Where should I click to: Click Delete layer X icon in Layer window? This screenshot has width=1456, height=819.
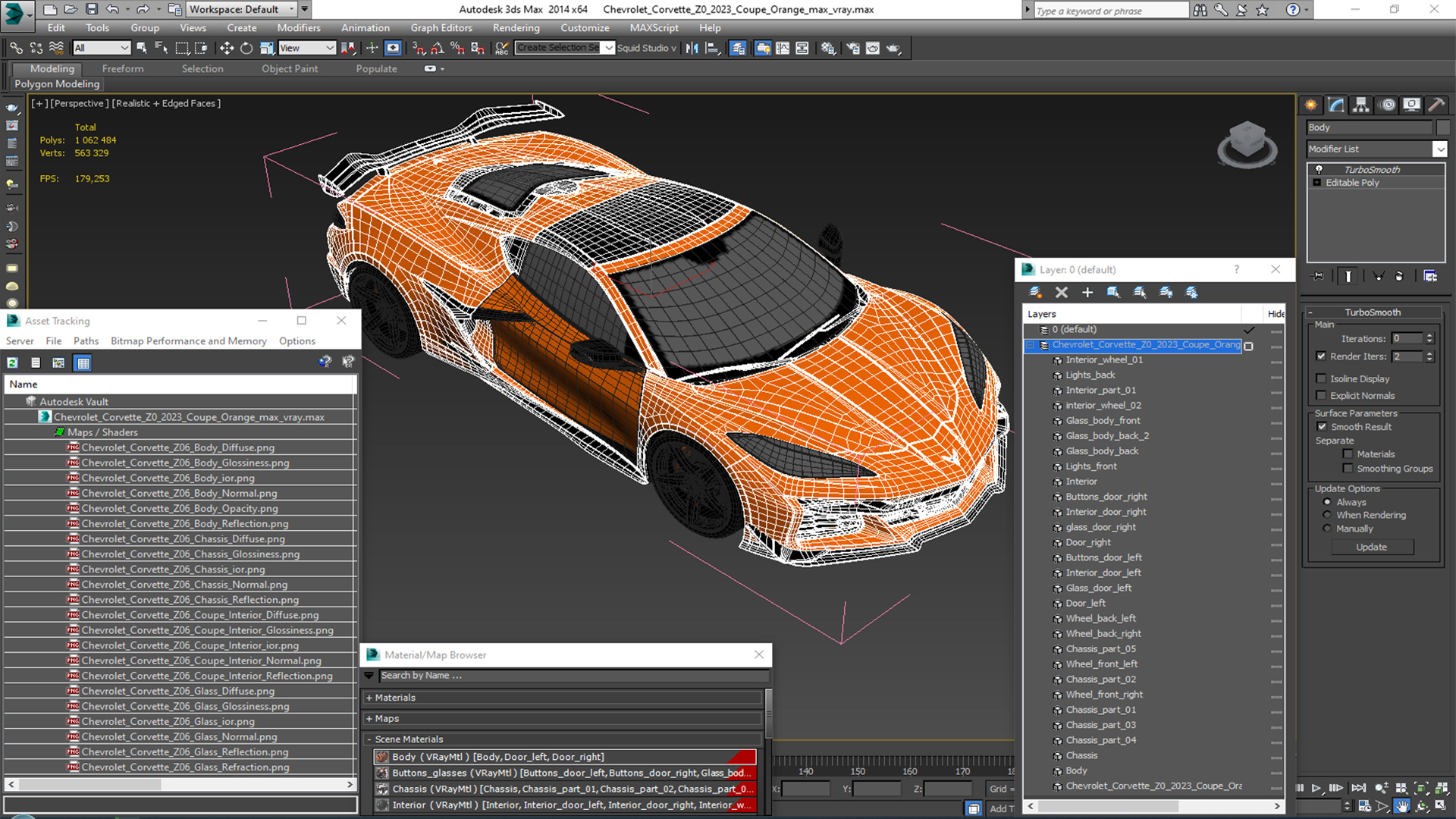pos(1062,292)
